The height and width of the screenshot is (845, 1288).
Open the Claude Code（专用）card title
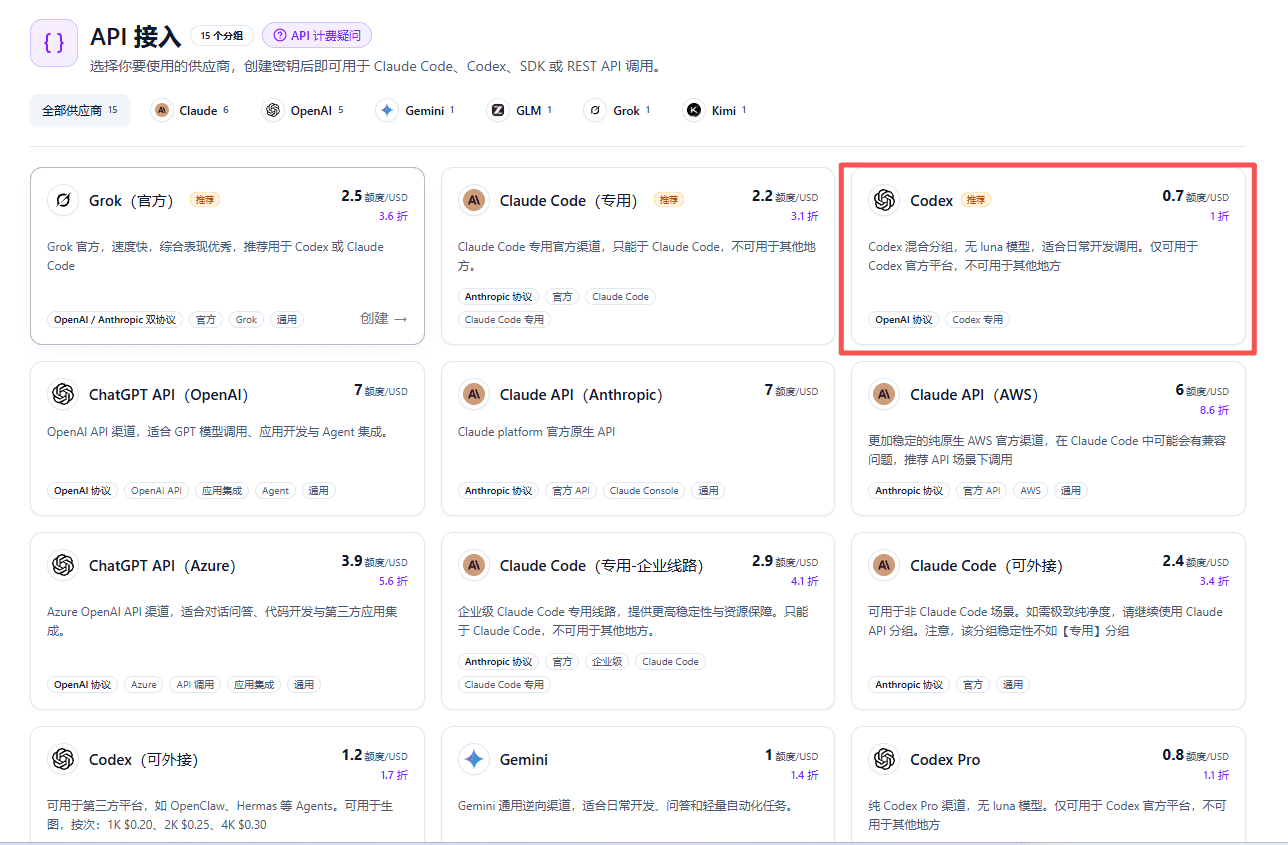(569, 200)
